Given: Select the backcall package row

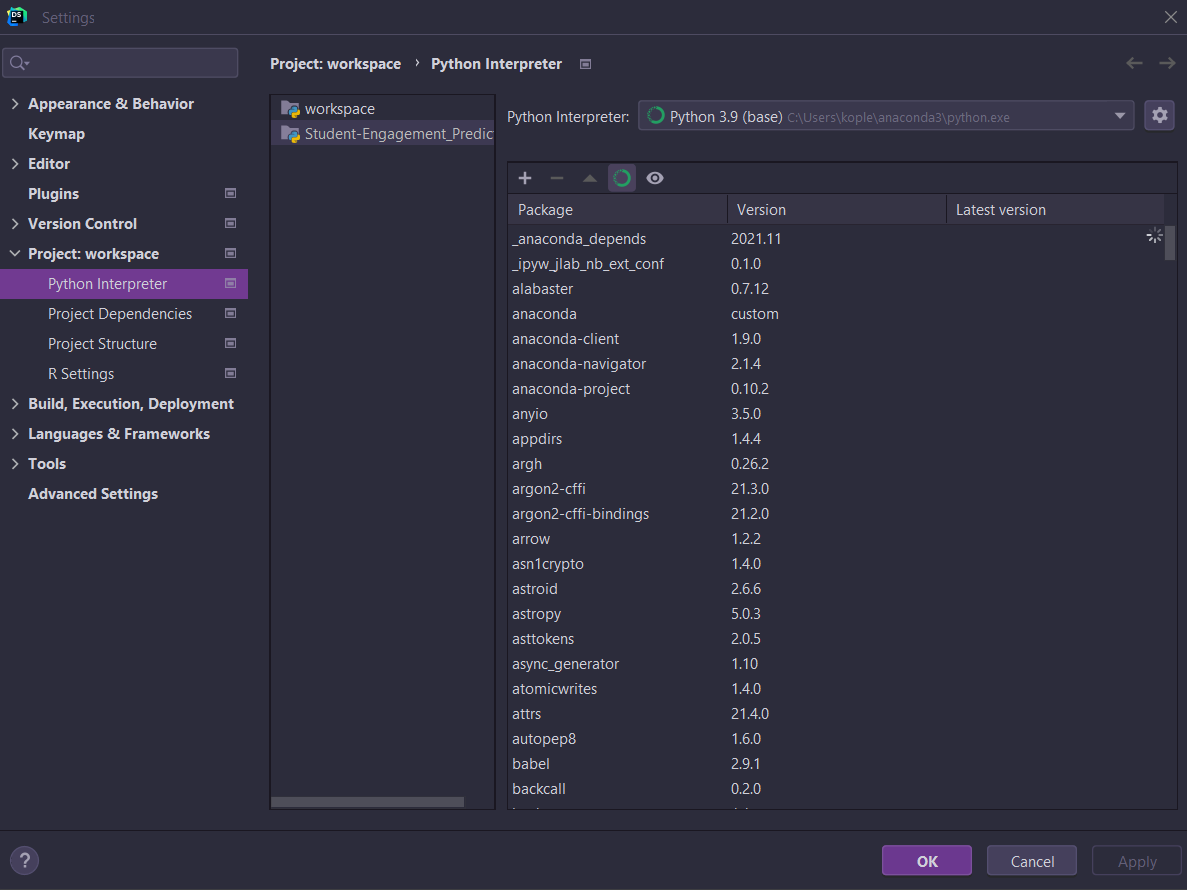Looking at the screenshot, I should 836,788.
